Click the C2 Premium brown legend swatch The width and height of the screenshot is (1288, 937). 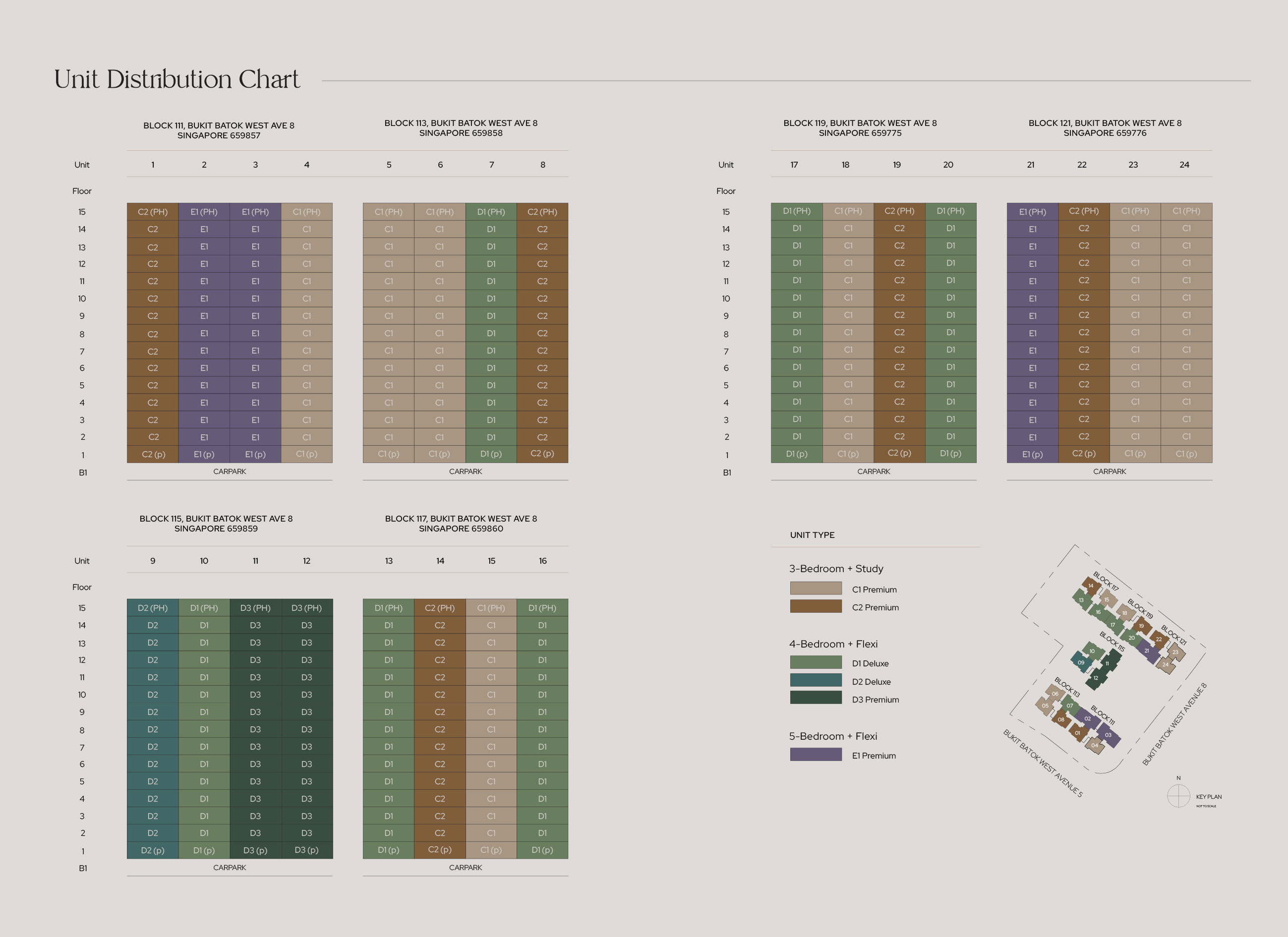(816, 606)
